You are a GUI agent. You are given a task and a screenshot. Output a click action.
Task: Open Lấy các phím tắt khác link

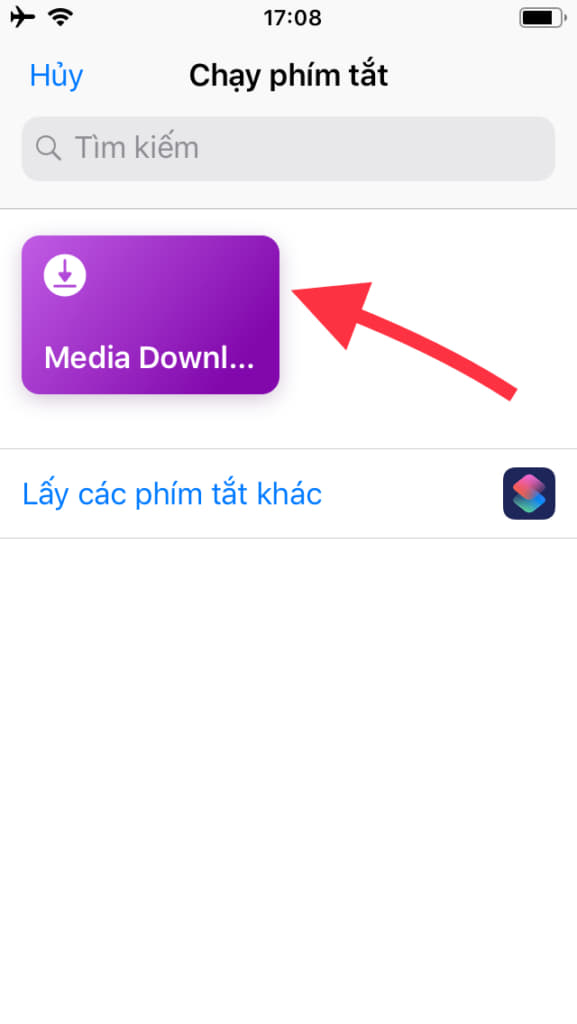(172, 494)
